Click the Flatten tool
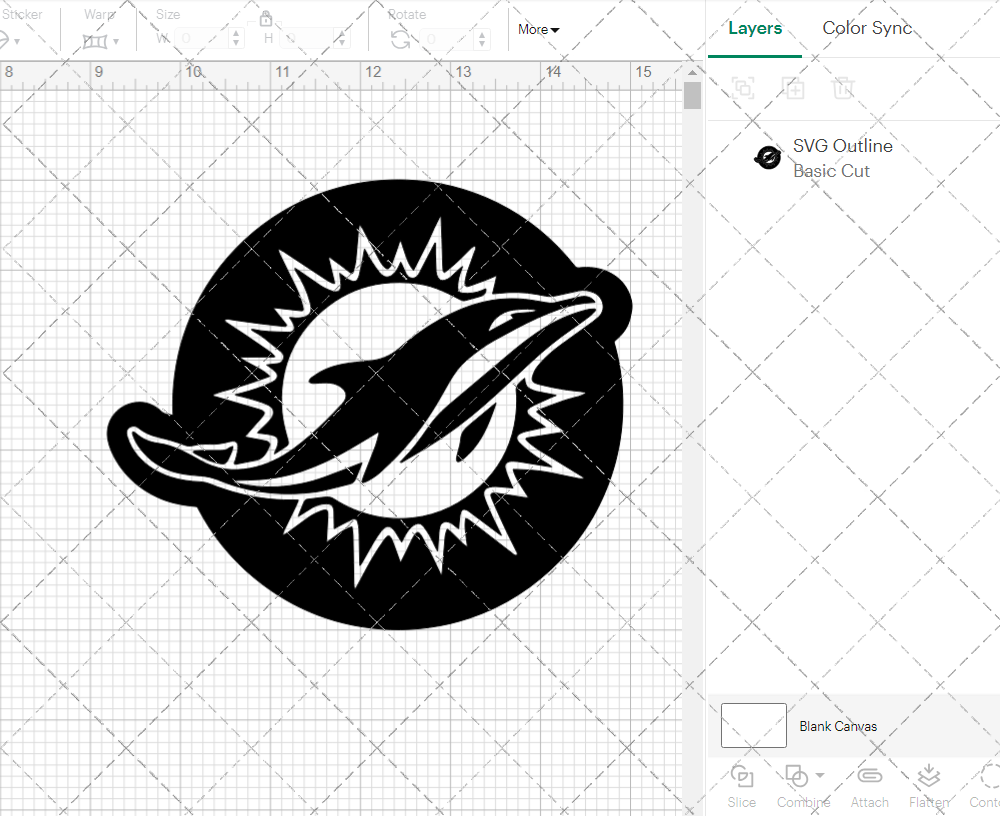The width and height of the screenshot is (1000, 816). pos(929,787)
